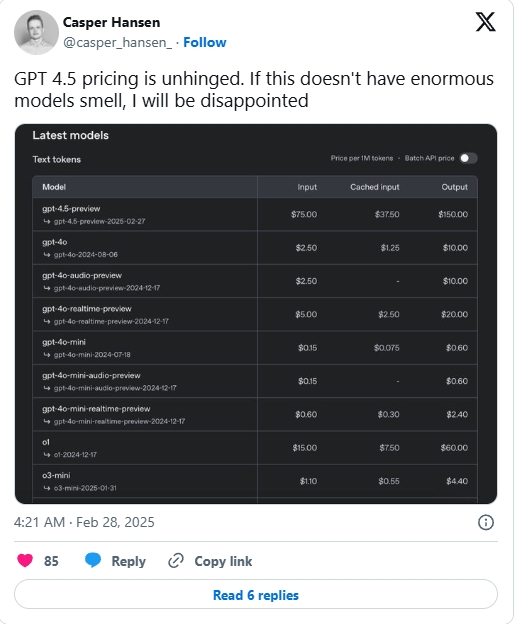This screenshot has height=624, width=514.
Task: Click the Reply label
Action: [128, 561]
